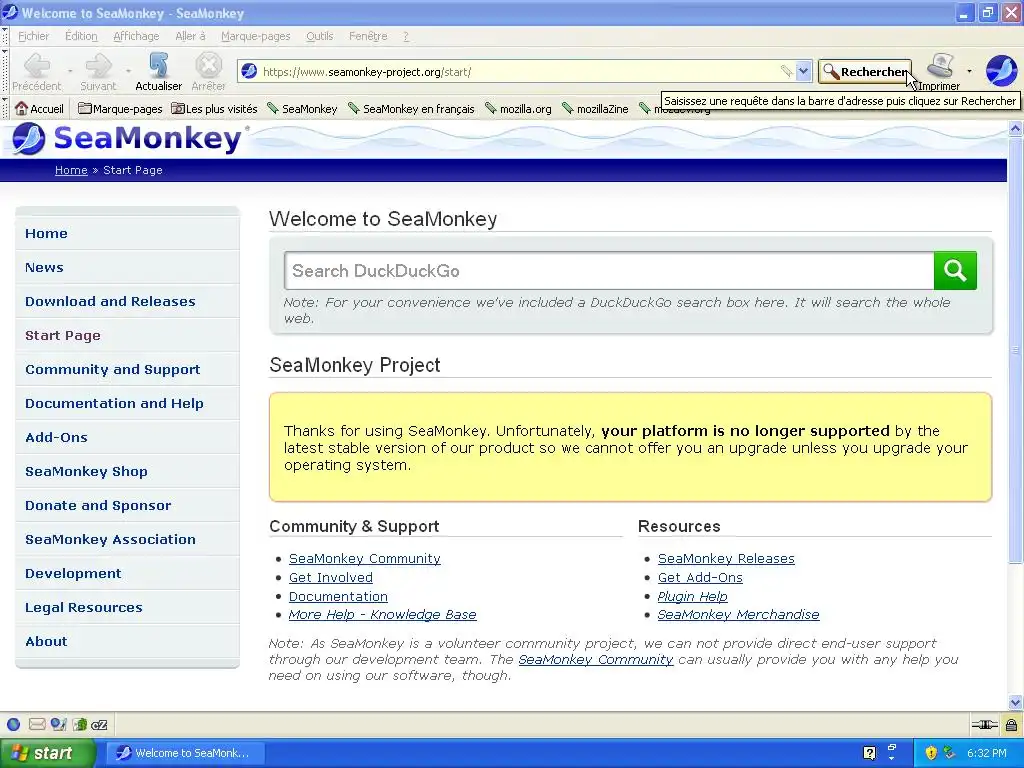Open Navigator via status bar globe icon
Screen dimensions: 1024x768
(x=14, y=724)
